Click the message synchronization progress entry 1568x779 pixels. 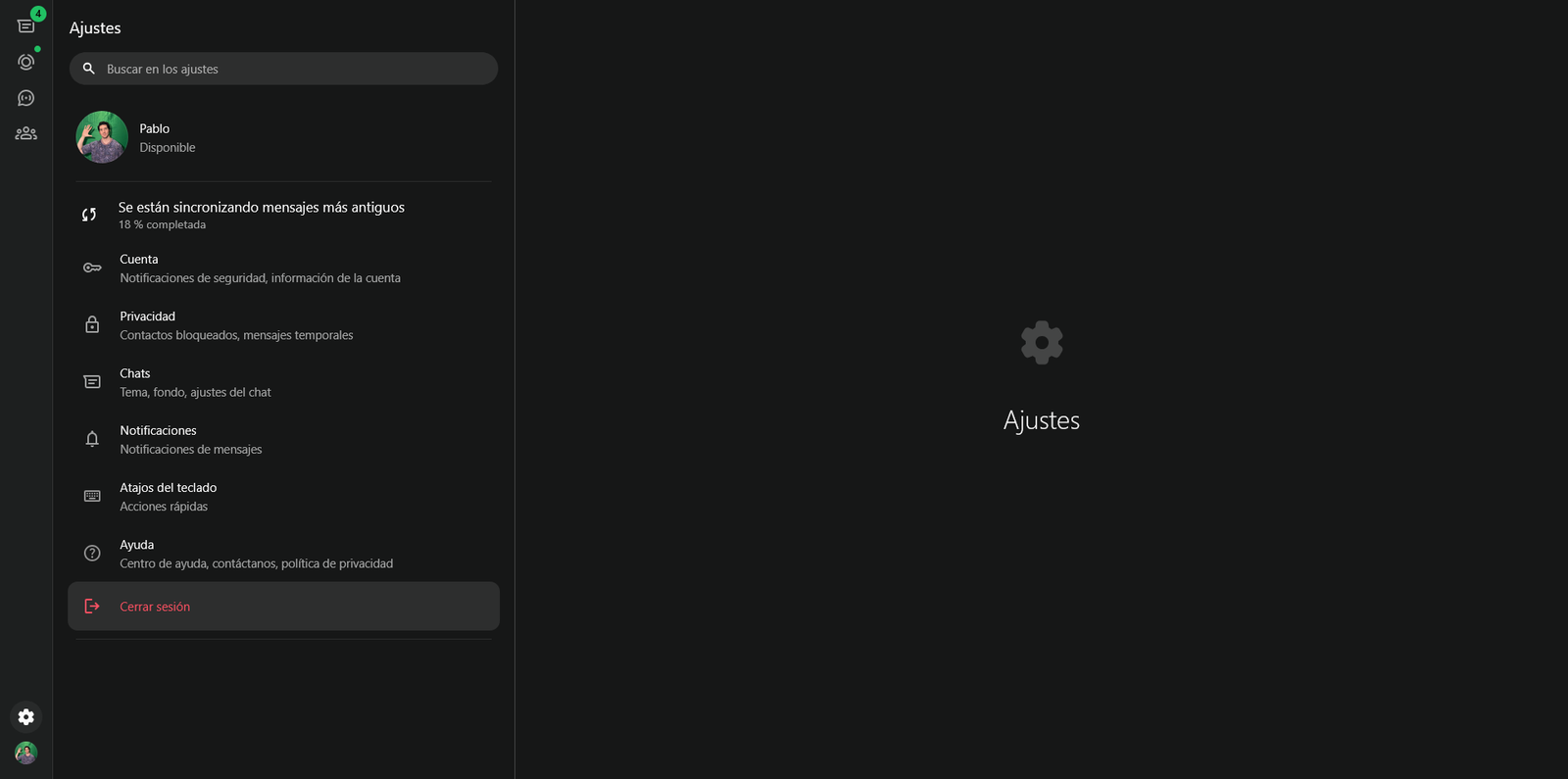tap(283, 215)
